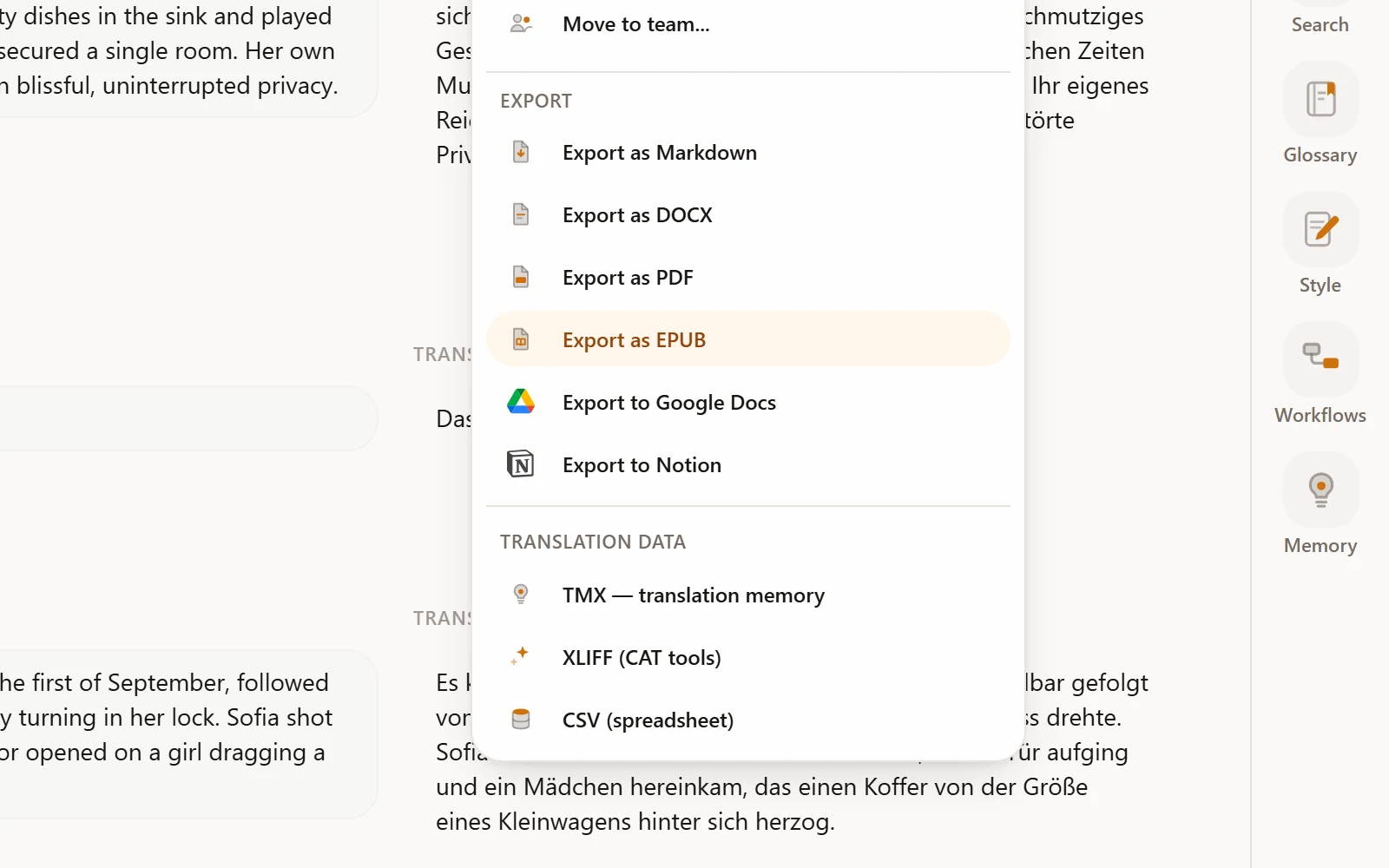Screen dimensions: 1389x868
Task: Click the empty source segment box
Action: pos(187,418)
